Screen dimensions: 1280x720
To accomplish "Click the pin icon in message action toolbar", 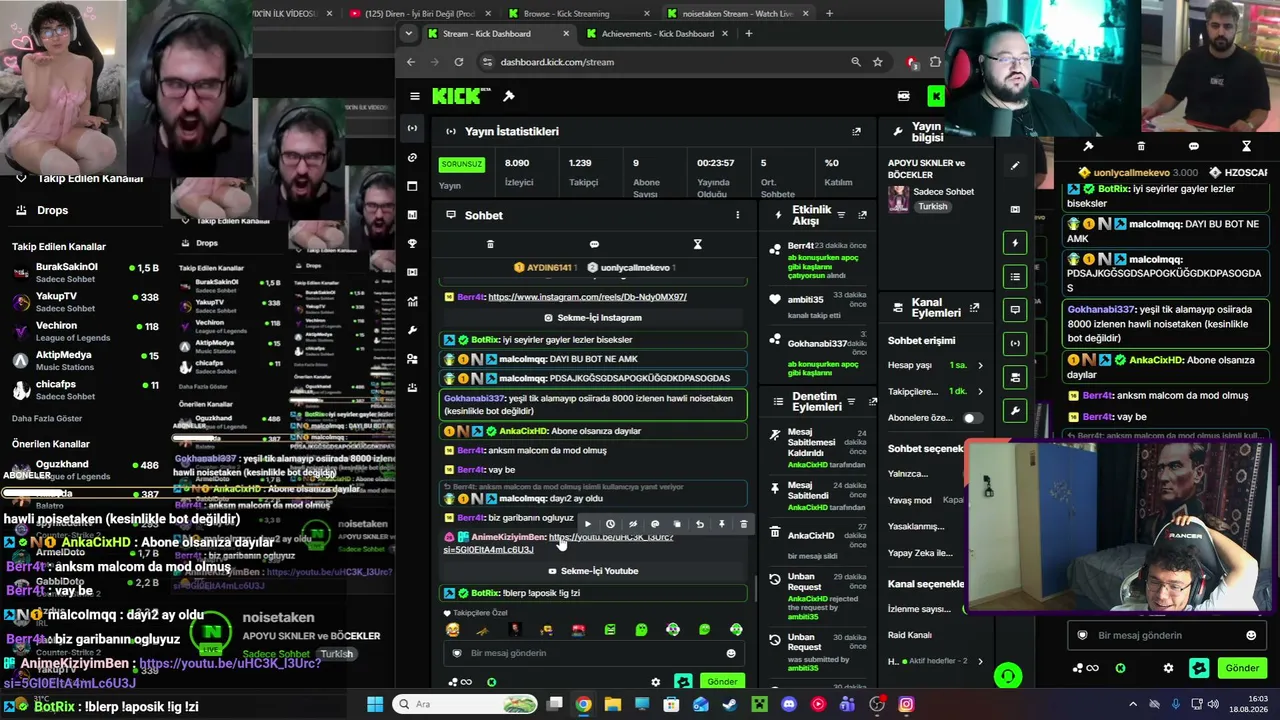I will (x=721, y=524).
